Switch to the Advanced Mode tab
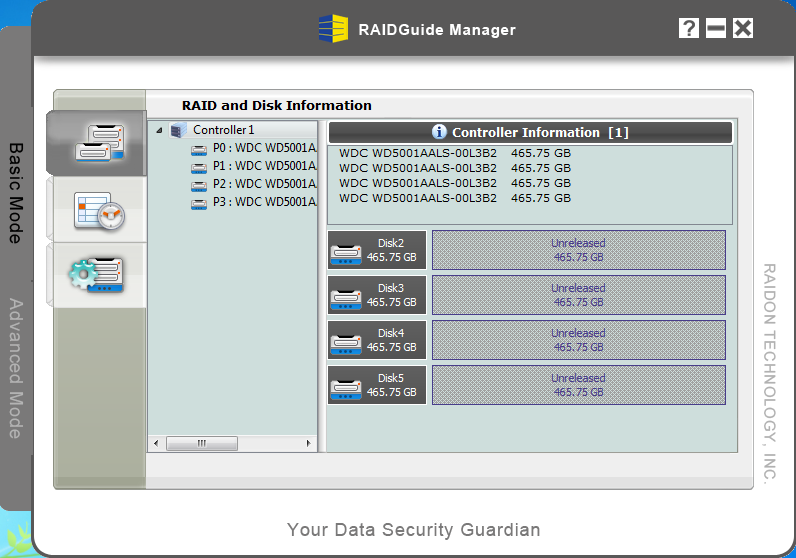 click(x=16, y=367)
